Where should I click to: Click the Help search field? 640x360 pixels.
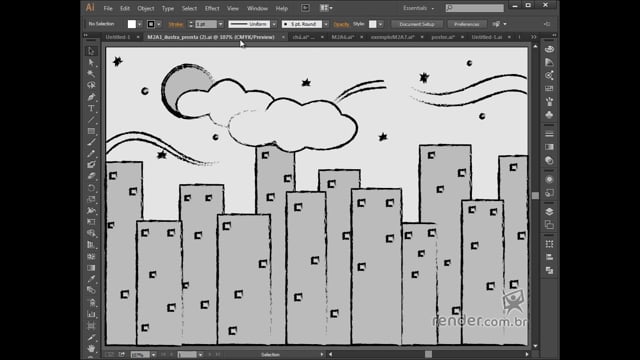point(475,8)
